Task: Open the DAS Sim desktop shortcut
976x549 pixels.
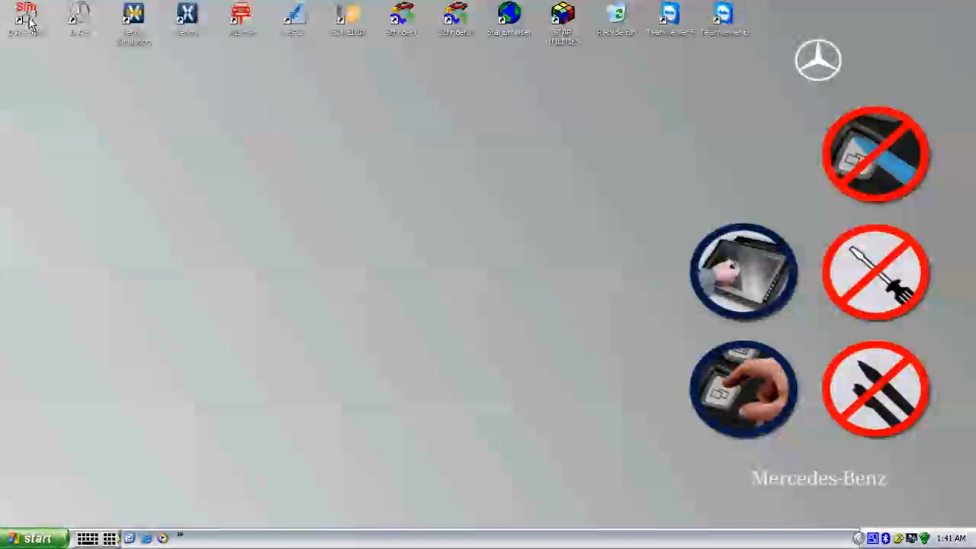Action: point(26,19)
